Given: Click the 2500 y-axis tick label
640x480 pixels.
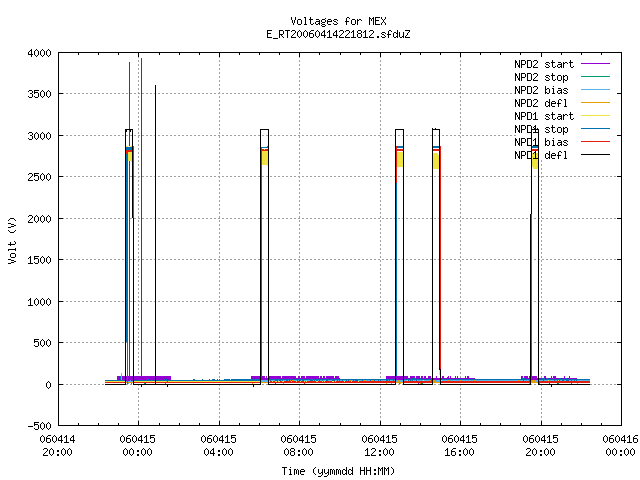Looking at the screenshot, I should pos(39,177).
